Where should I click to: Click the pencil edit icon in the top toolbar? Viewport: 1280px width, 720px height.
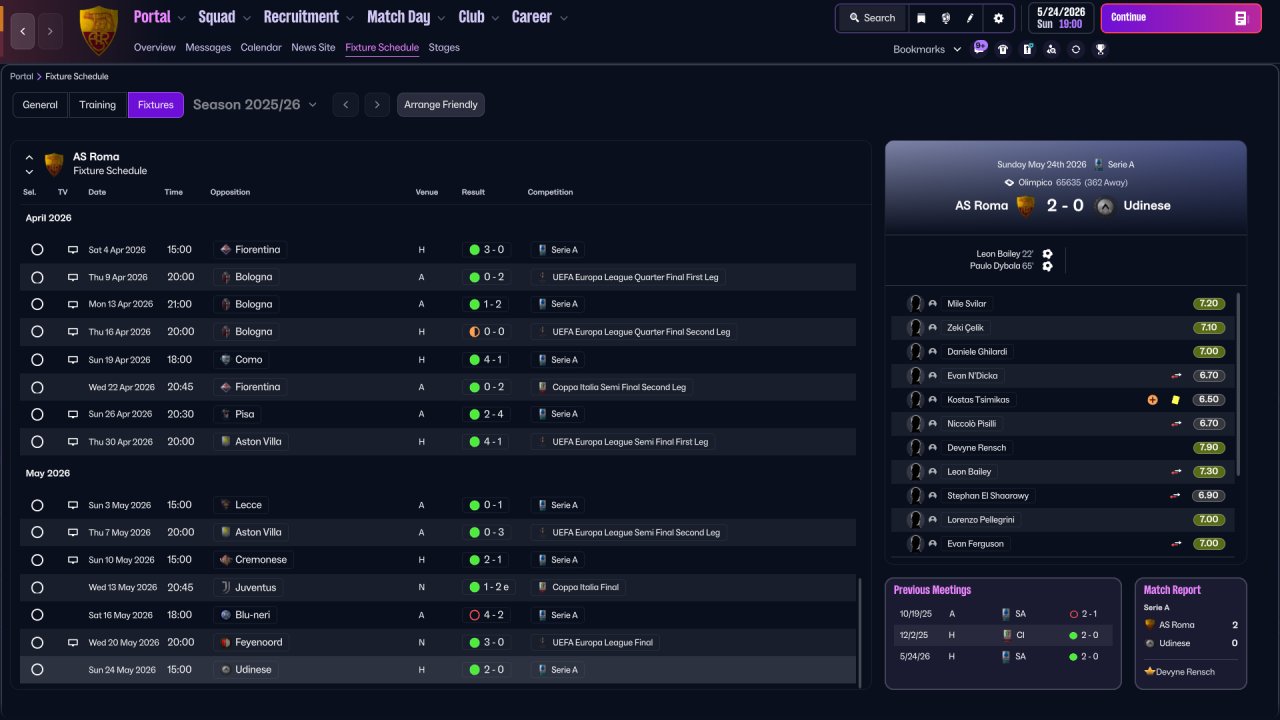970,18
